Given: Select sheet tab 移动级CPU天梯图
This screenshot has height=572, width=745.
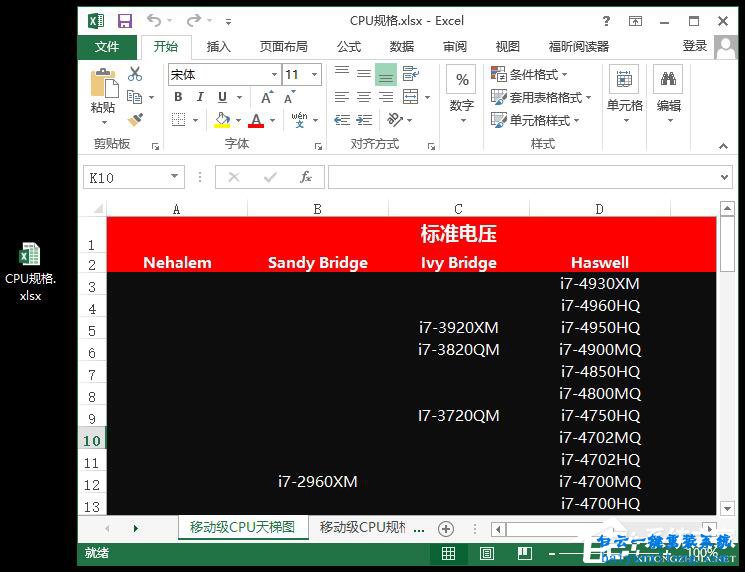Looking at the screenshot, I should [x=242, y=527].
